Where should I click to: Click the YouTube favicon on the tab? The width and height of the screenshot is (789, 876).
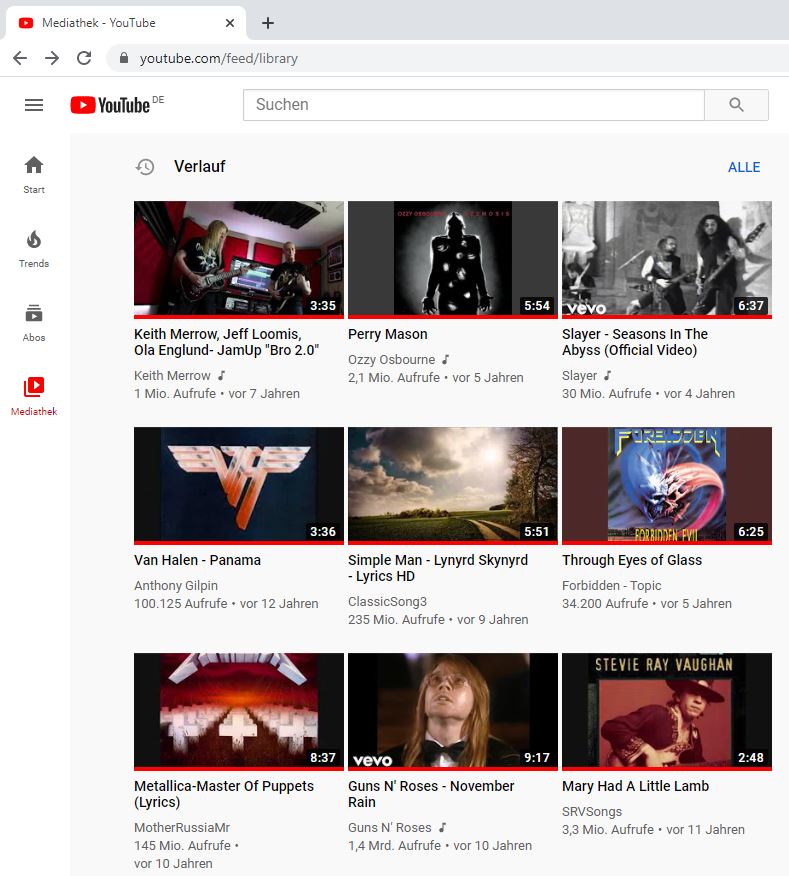pyautogui.click(x=26, y=23)
